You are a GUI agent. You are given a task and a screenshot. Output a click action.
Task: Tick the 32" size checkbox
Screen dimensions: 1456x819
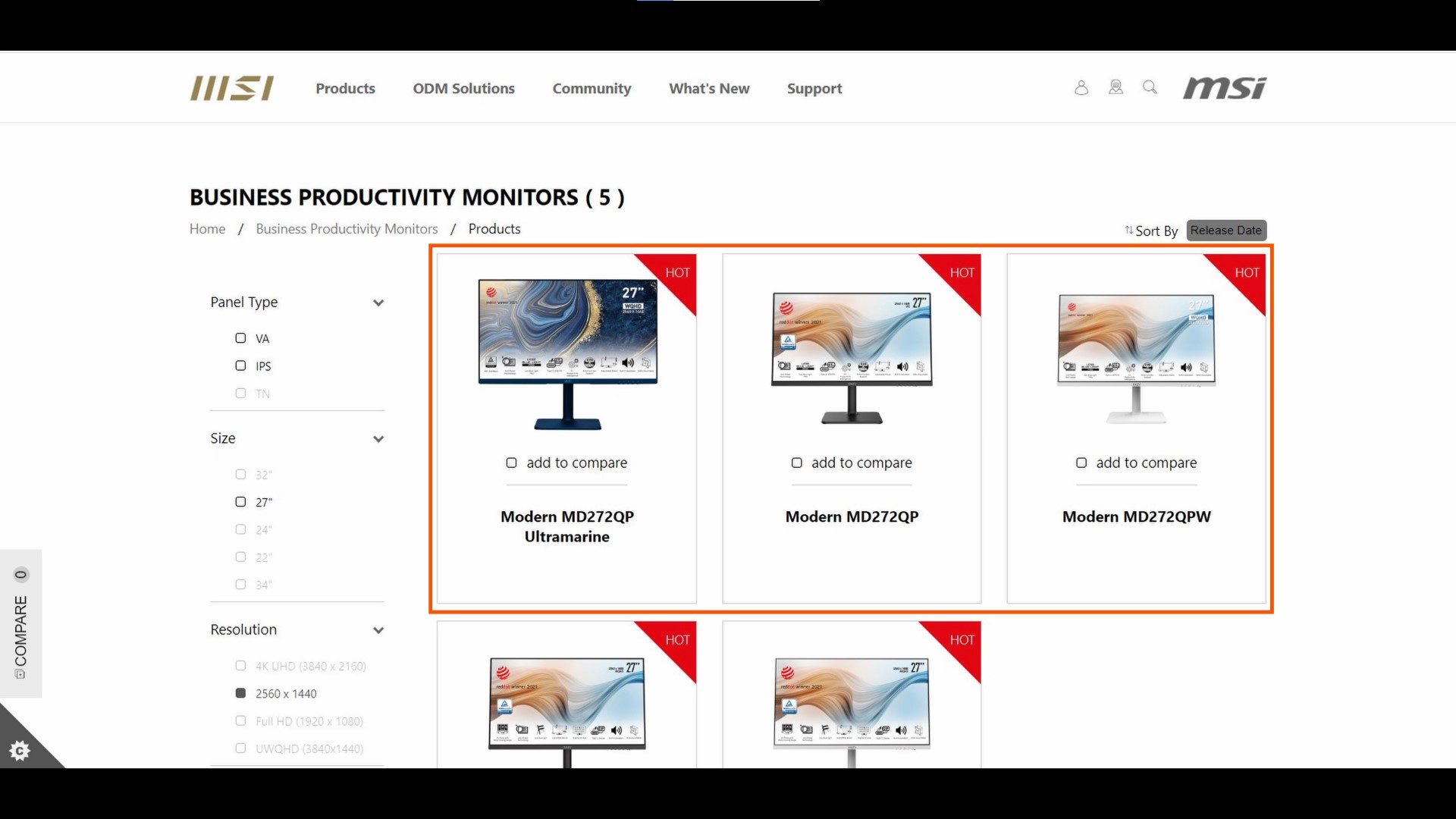coord(240,474)
